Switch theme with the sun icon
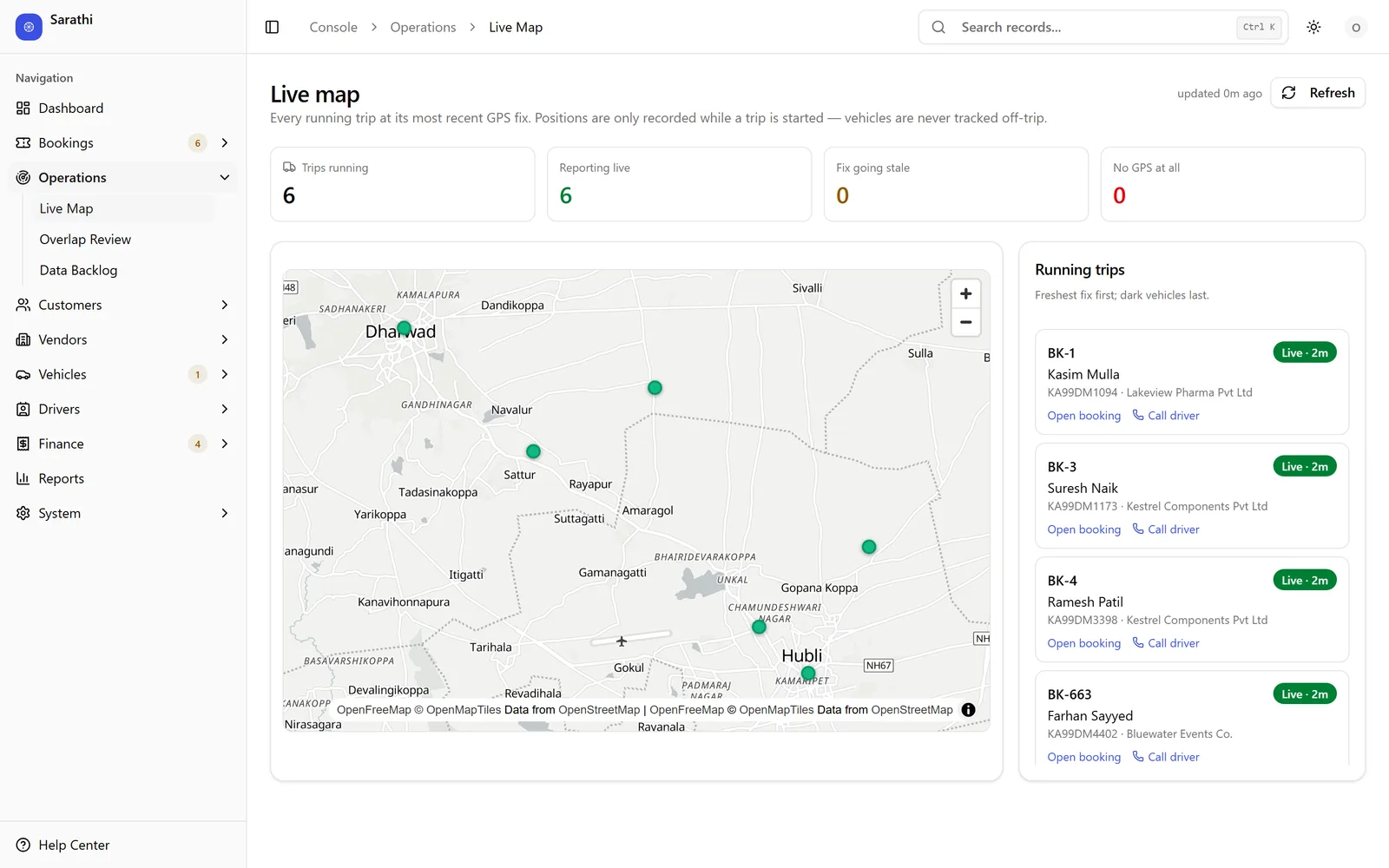Screen dimensions: 1389x868 point(1313,27)
